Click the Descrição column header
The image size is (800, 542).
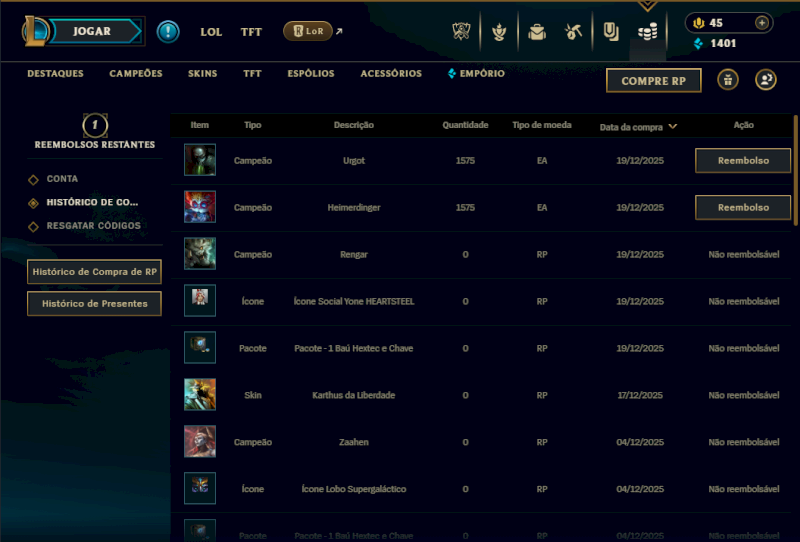coord(354,125)
